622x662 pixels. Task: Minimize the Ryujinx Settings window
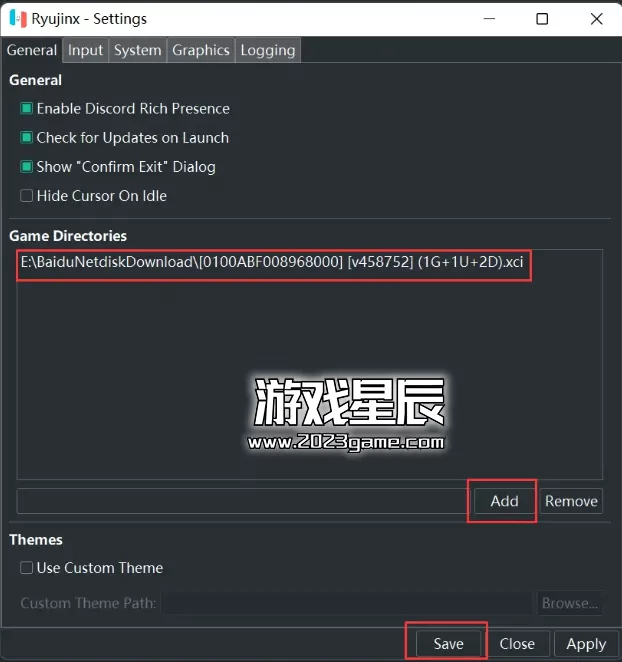[489, 19]
